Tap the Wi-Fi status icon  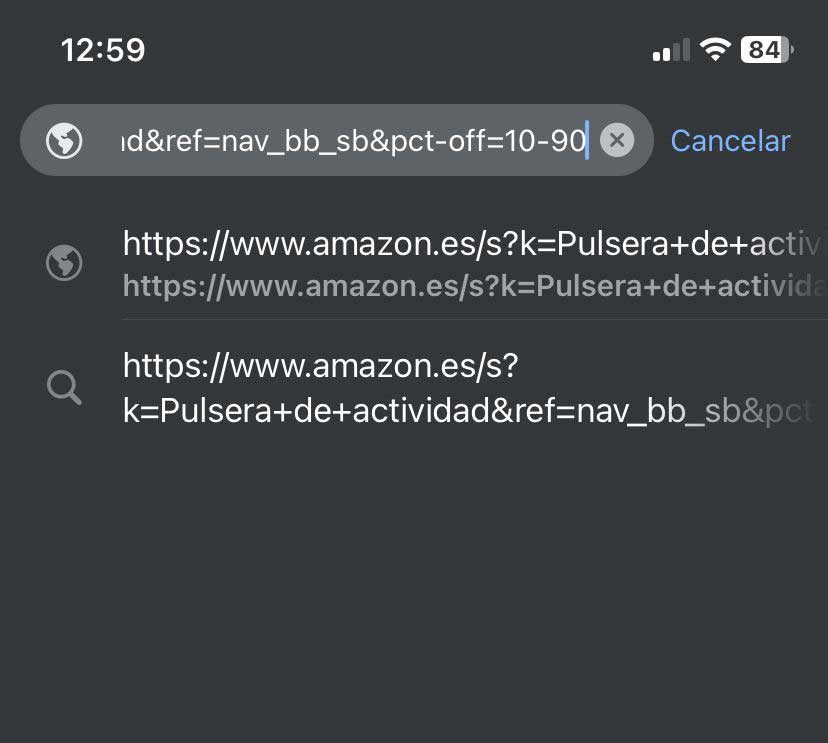[x=715, y=49]
